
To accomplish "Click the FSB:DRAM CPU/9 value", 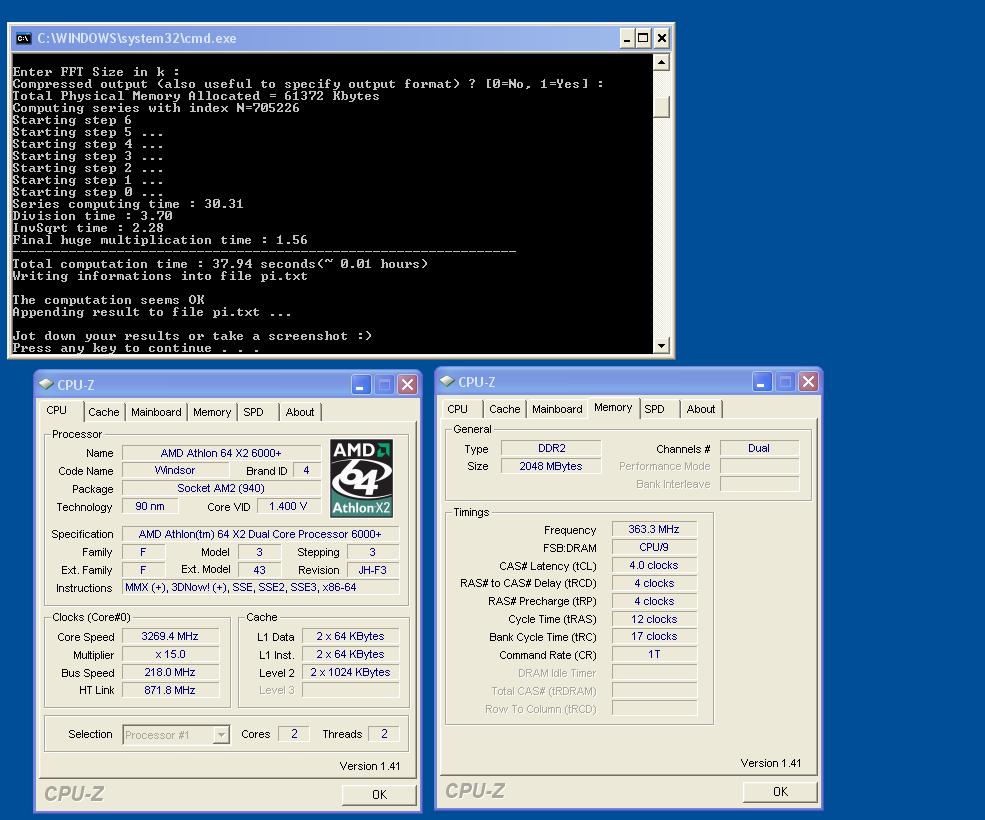I will click(x=654, y=547).
